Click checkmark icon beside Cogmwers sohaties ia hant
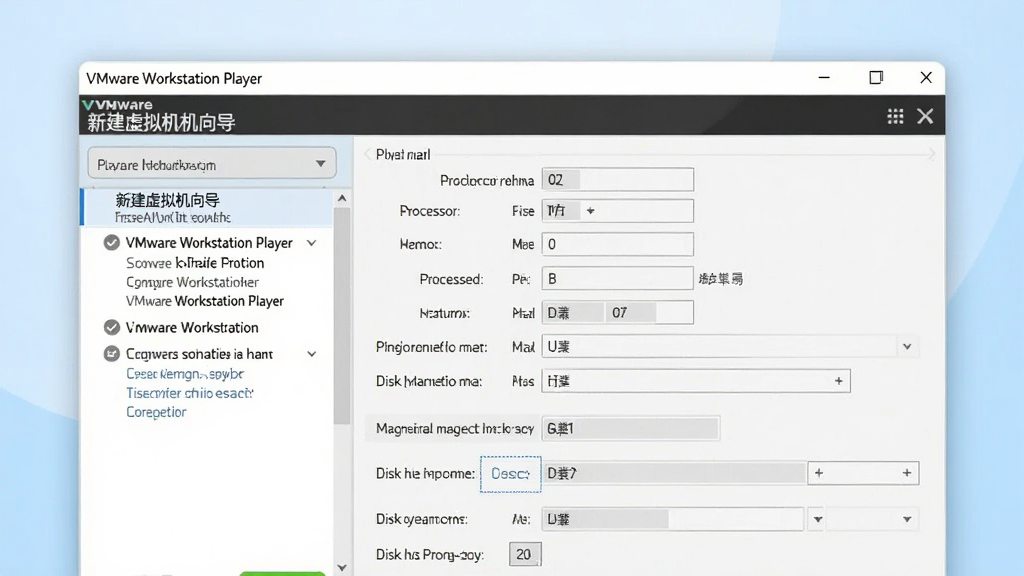Screen dimensions: 1024x576 112,354
